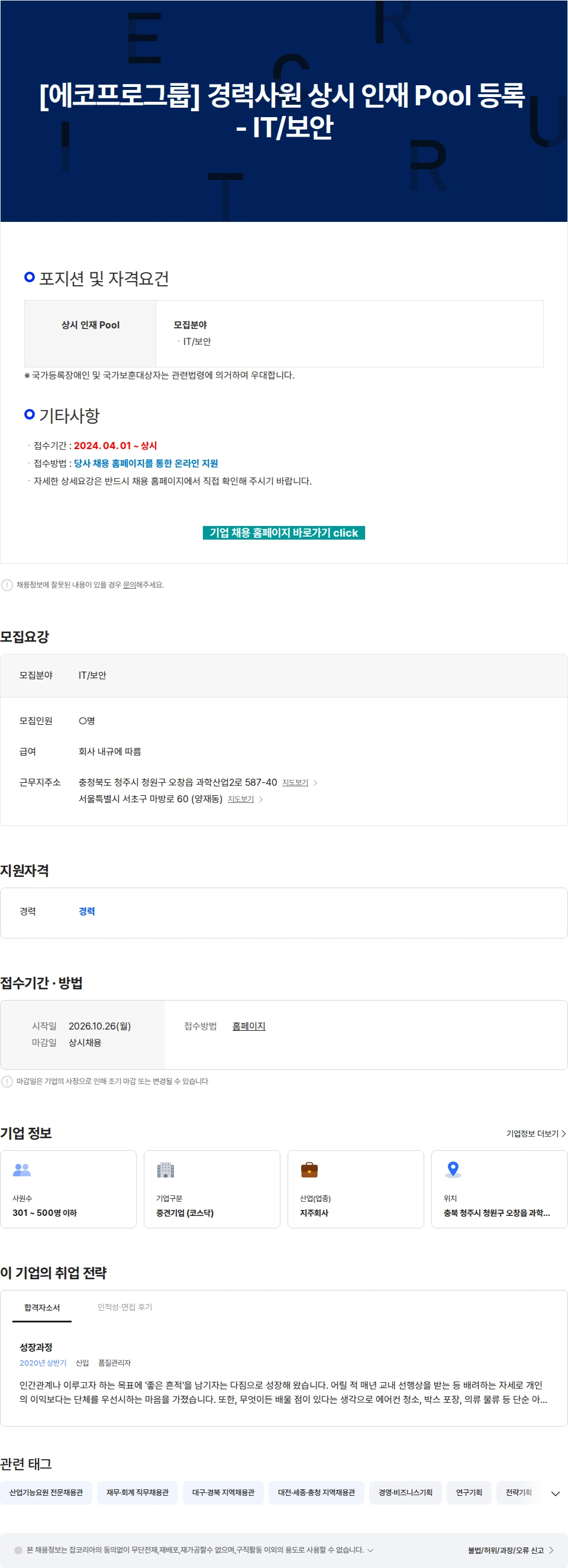Click the 품질관리자 label under 성장과정
The height and width of the screenshot is (1568, 568).
pos(114,1363)
